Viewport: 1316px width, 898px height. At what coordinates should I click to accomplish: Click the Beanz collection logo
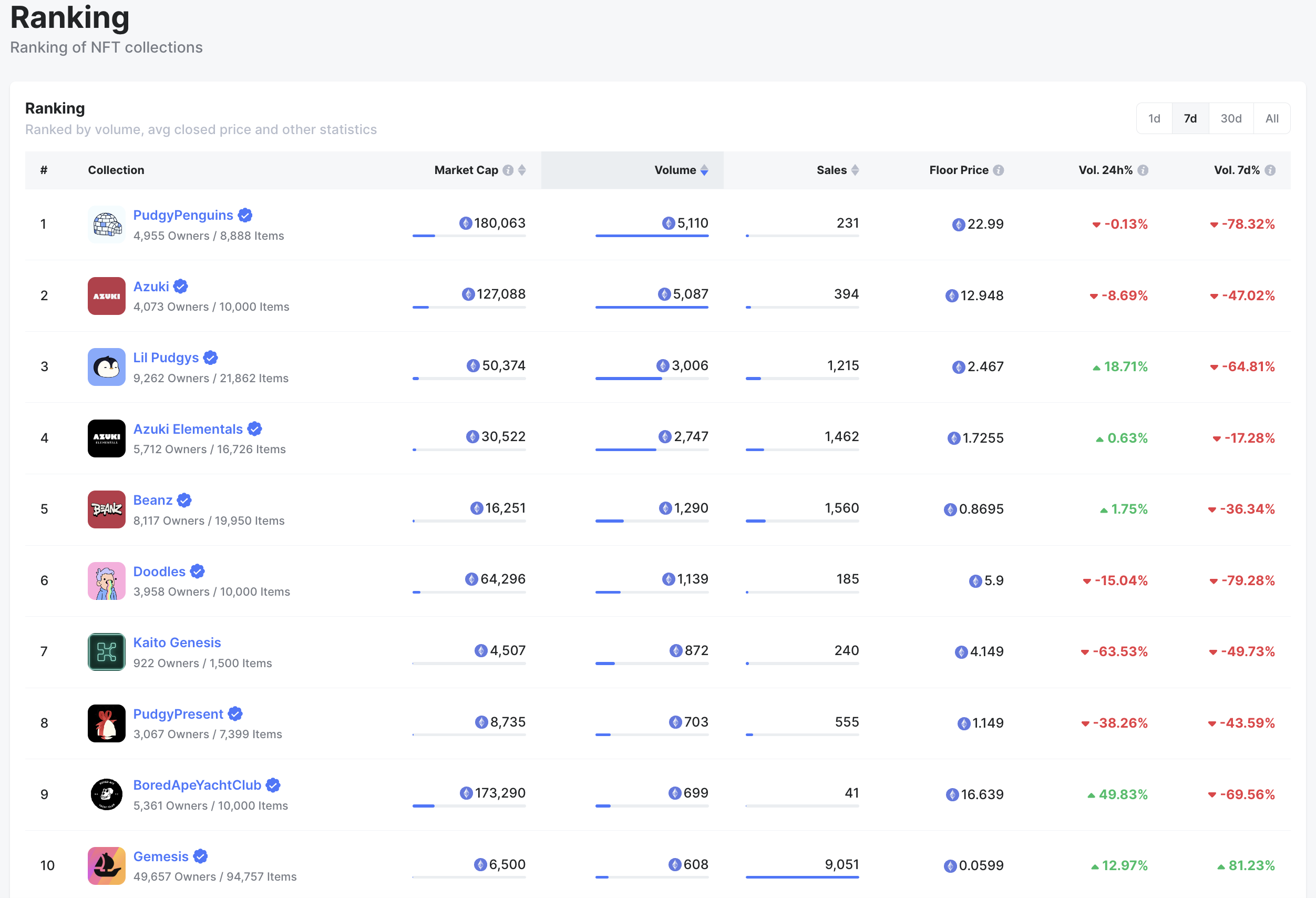[107, 509]
